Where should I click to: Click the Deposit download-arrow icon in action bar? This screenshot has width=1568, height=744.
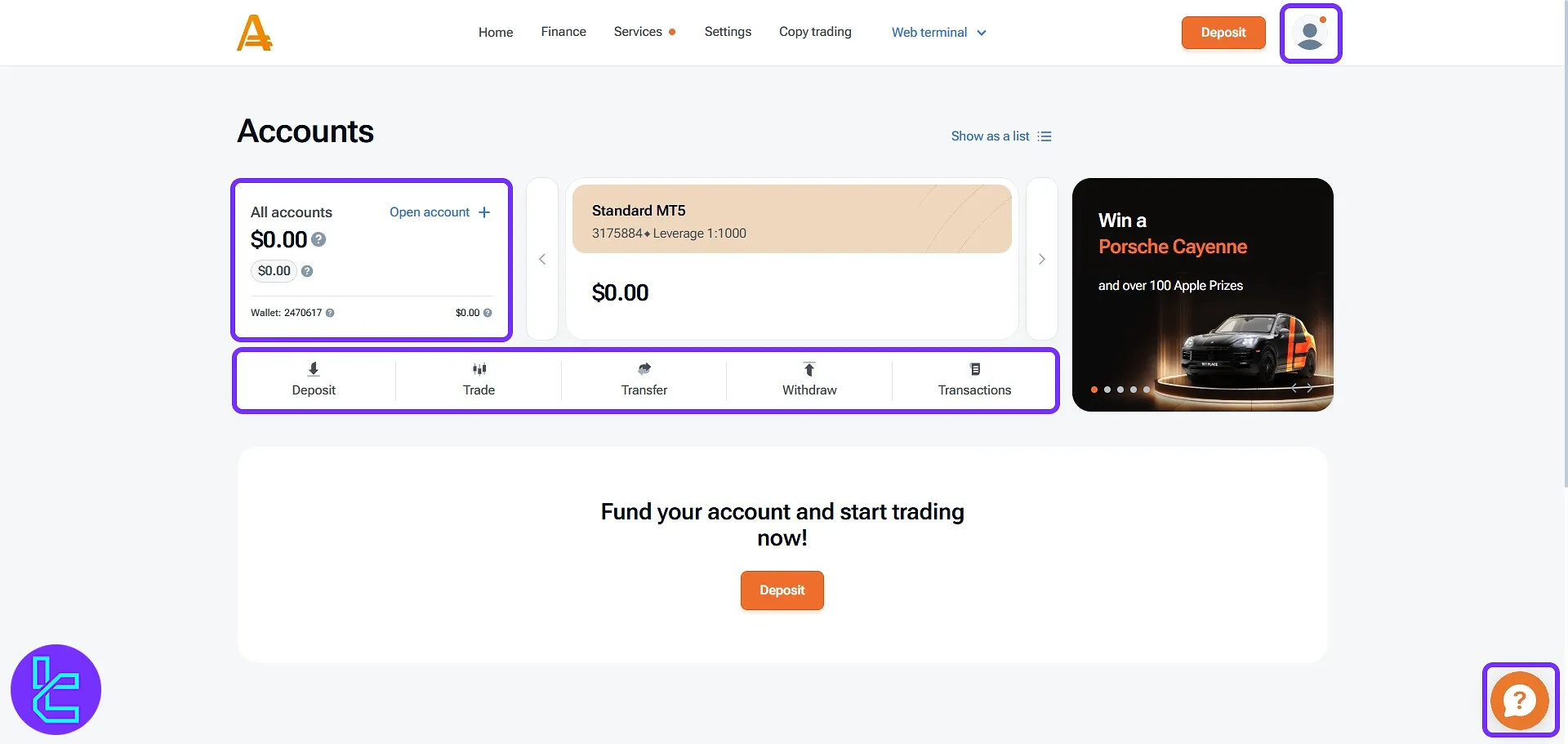314,369
